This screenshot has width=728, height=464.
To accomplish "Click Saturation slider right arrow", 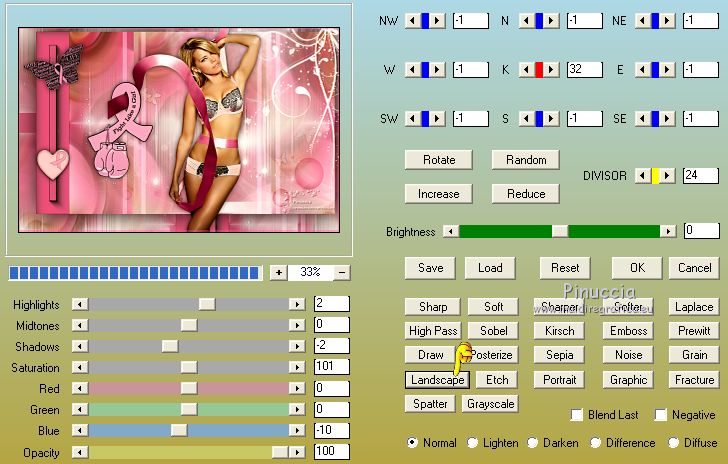I will coord(297,367).
